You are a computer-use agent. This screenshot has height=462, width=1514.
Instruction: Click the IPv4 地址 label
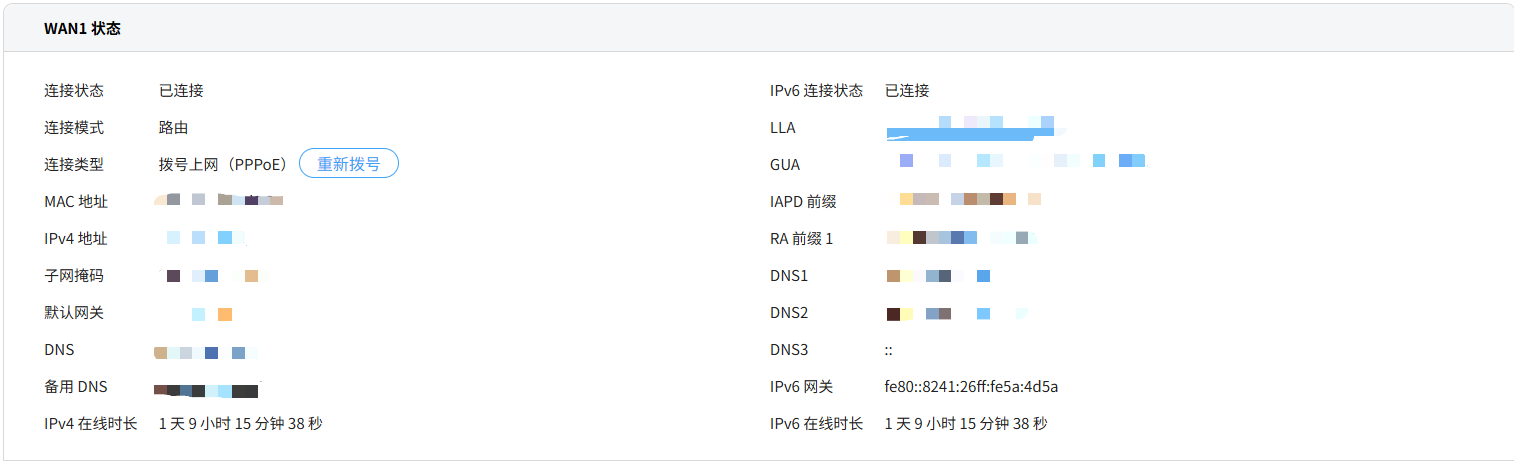75,239
